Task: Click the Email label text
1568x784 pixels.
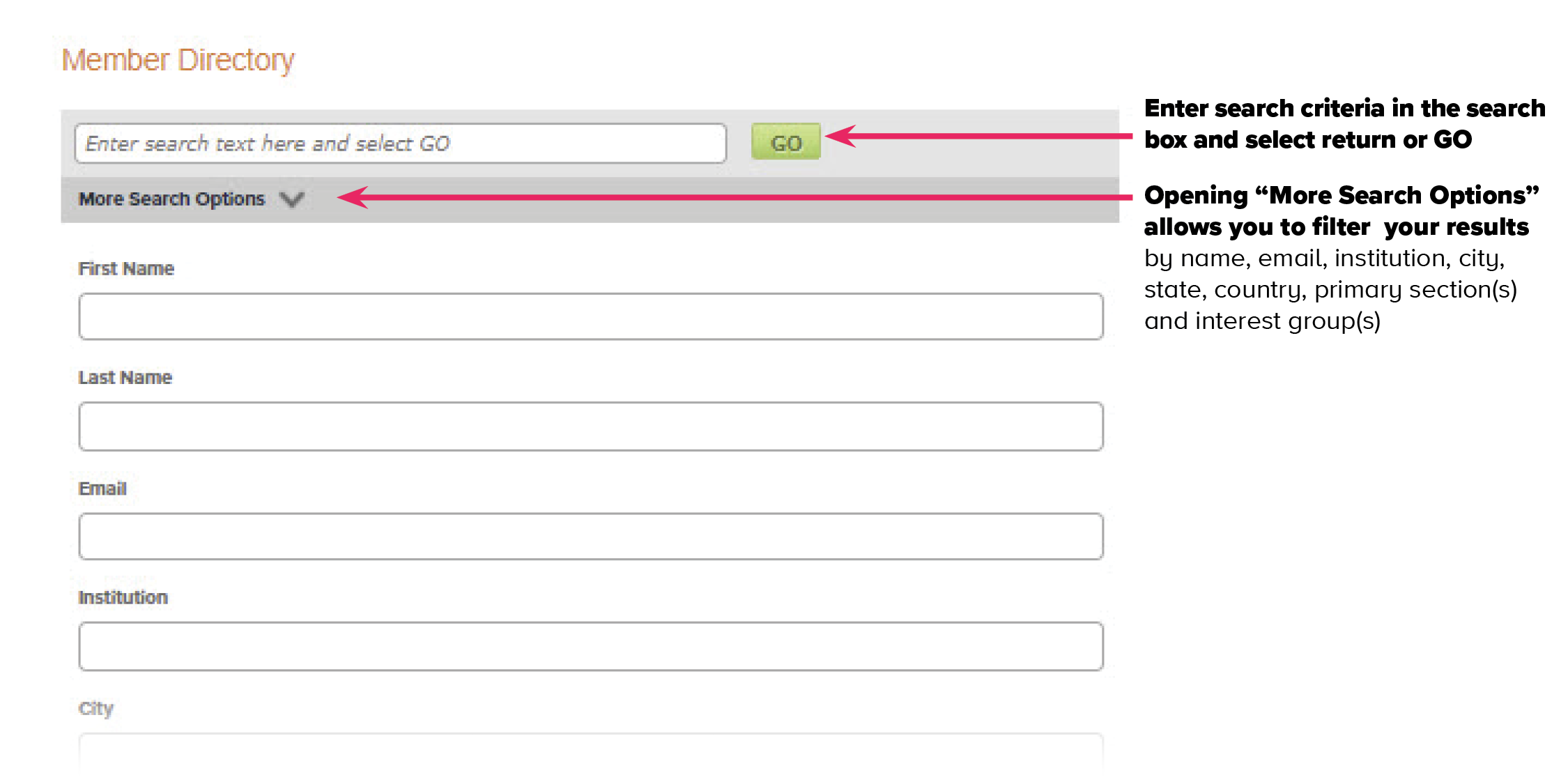Action: point(102,489)
